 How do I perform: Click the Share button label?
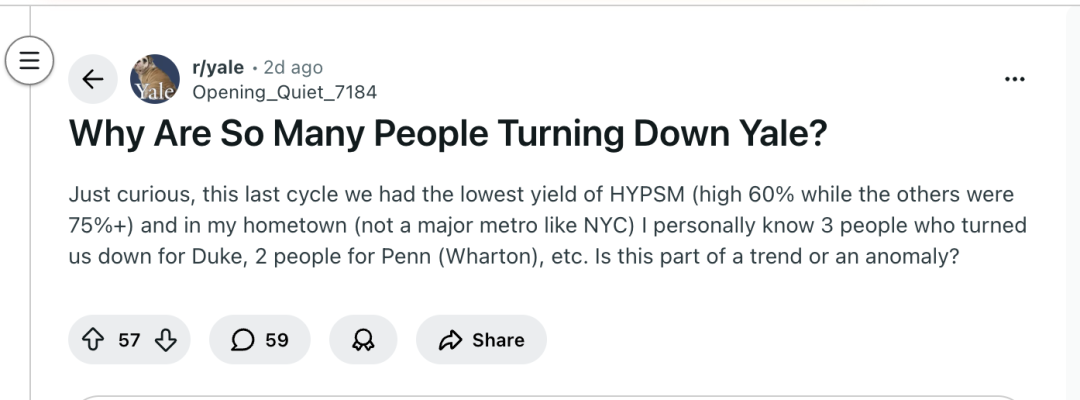click(x=498, y=340)
